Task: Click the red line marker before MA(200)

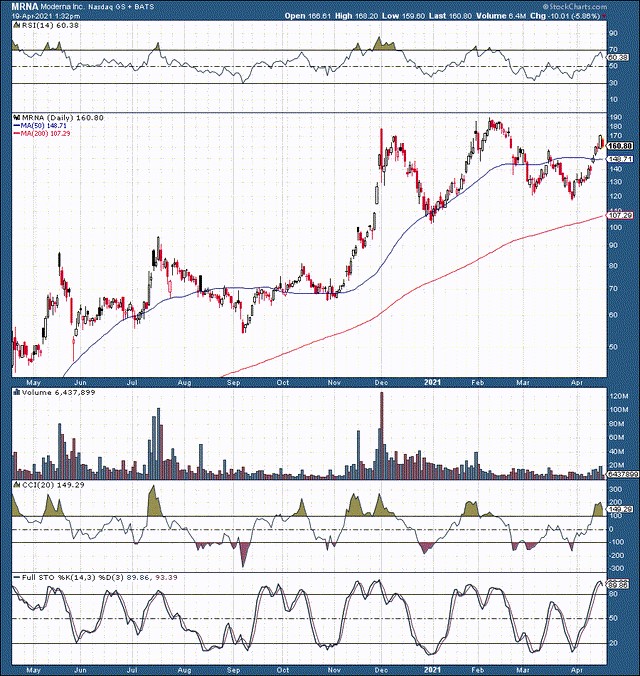Action: (x=17, y=133)
